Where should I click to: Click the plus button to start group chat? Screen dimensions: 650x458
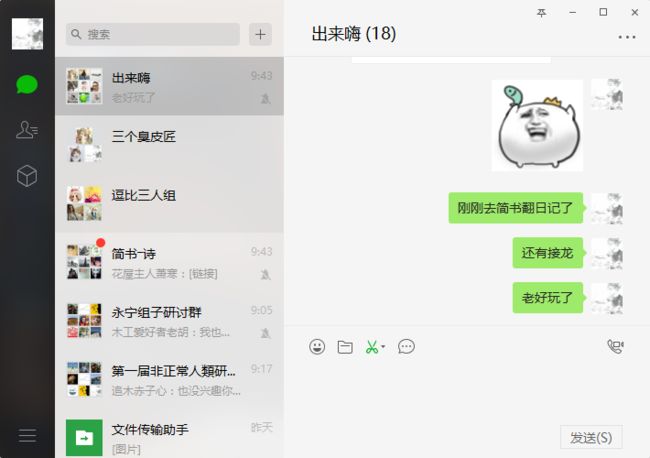click(x=260, y=34)
